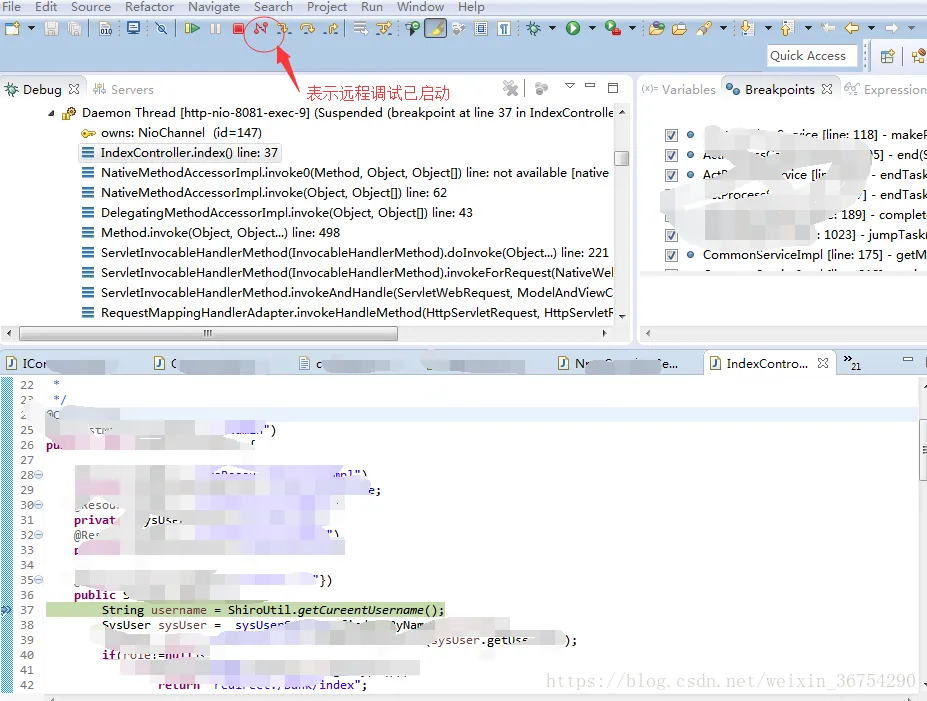Screen dimensions: 927x701
Task: Toggle Mark Occurrences highlighter icon
Action: tap(435, 28)
